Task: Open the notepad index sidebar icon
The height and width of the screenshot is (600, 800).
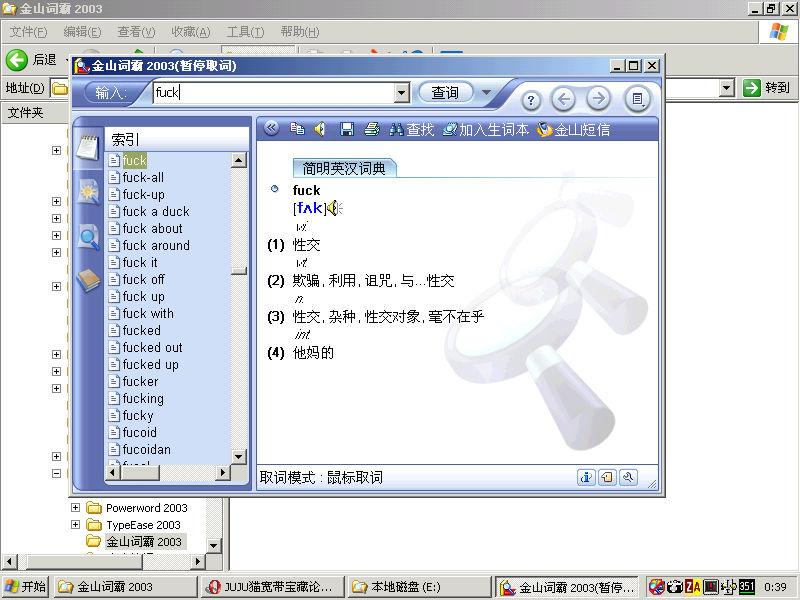Action: [x=88, y=147]
